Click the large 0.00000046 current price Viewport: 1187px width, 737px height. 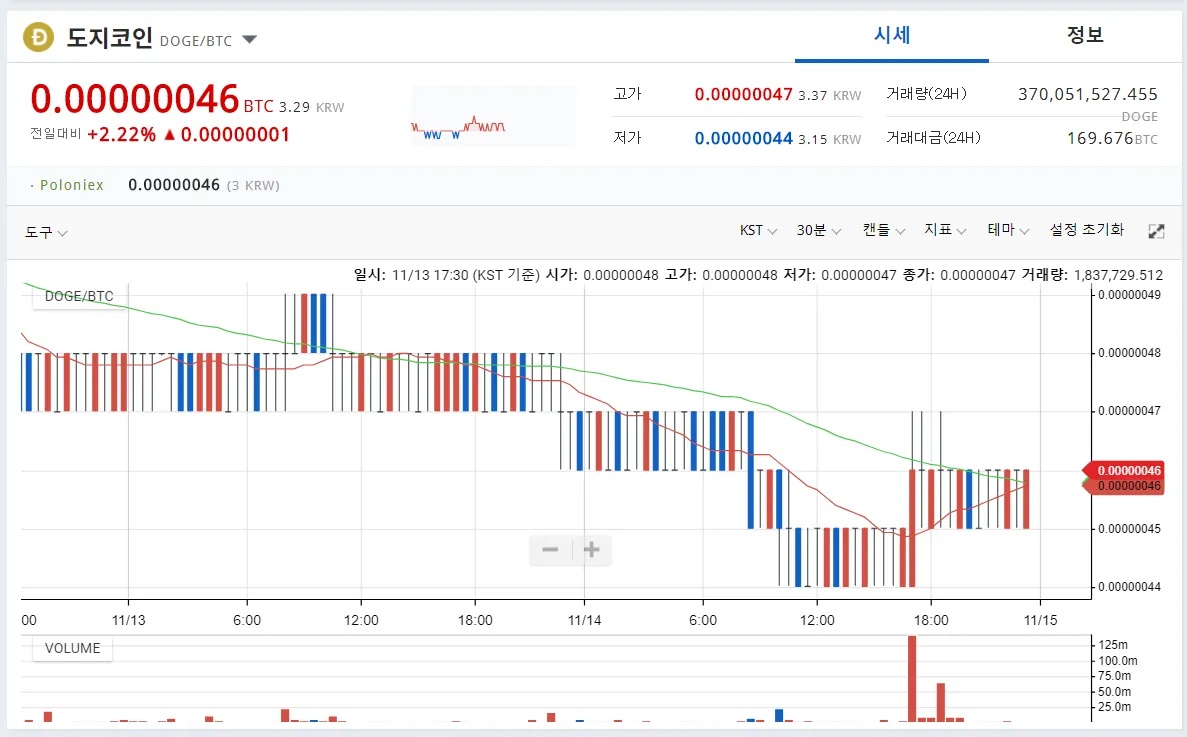coord(135,99)
